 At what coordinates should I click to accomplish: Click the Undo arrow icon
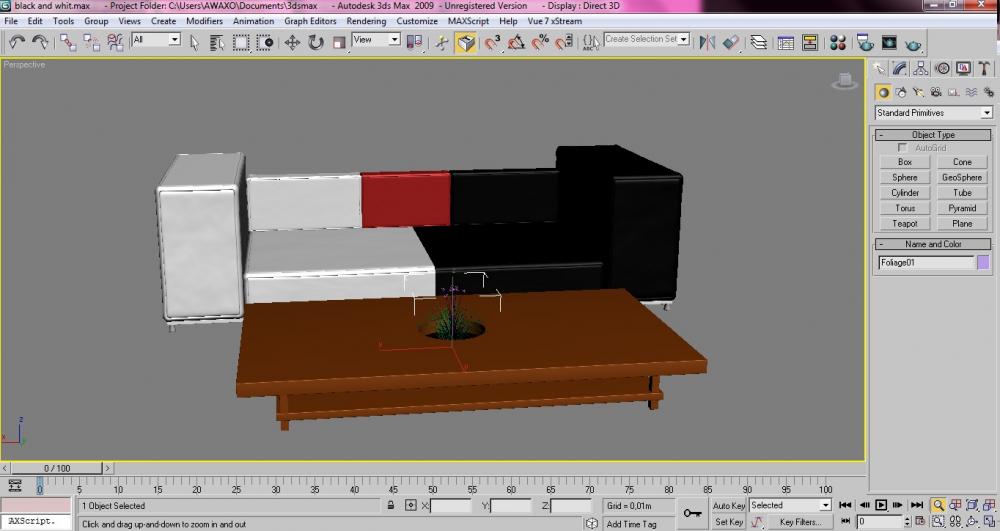pos(17,42)
